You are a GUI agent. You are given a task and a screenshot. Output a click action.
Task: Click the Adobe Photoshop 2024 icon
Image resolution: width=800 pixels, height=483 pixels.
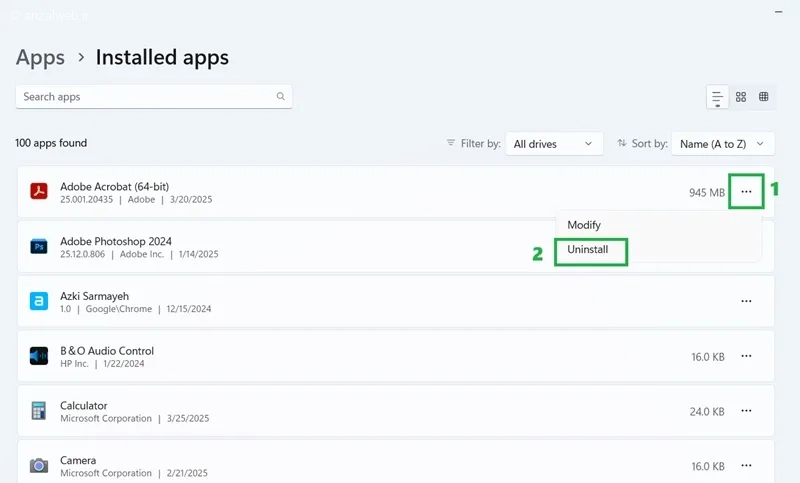(x=39, y=246)
